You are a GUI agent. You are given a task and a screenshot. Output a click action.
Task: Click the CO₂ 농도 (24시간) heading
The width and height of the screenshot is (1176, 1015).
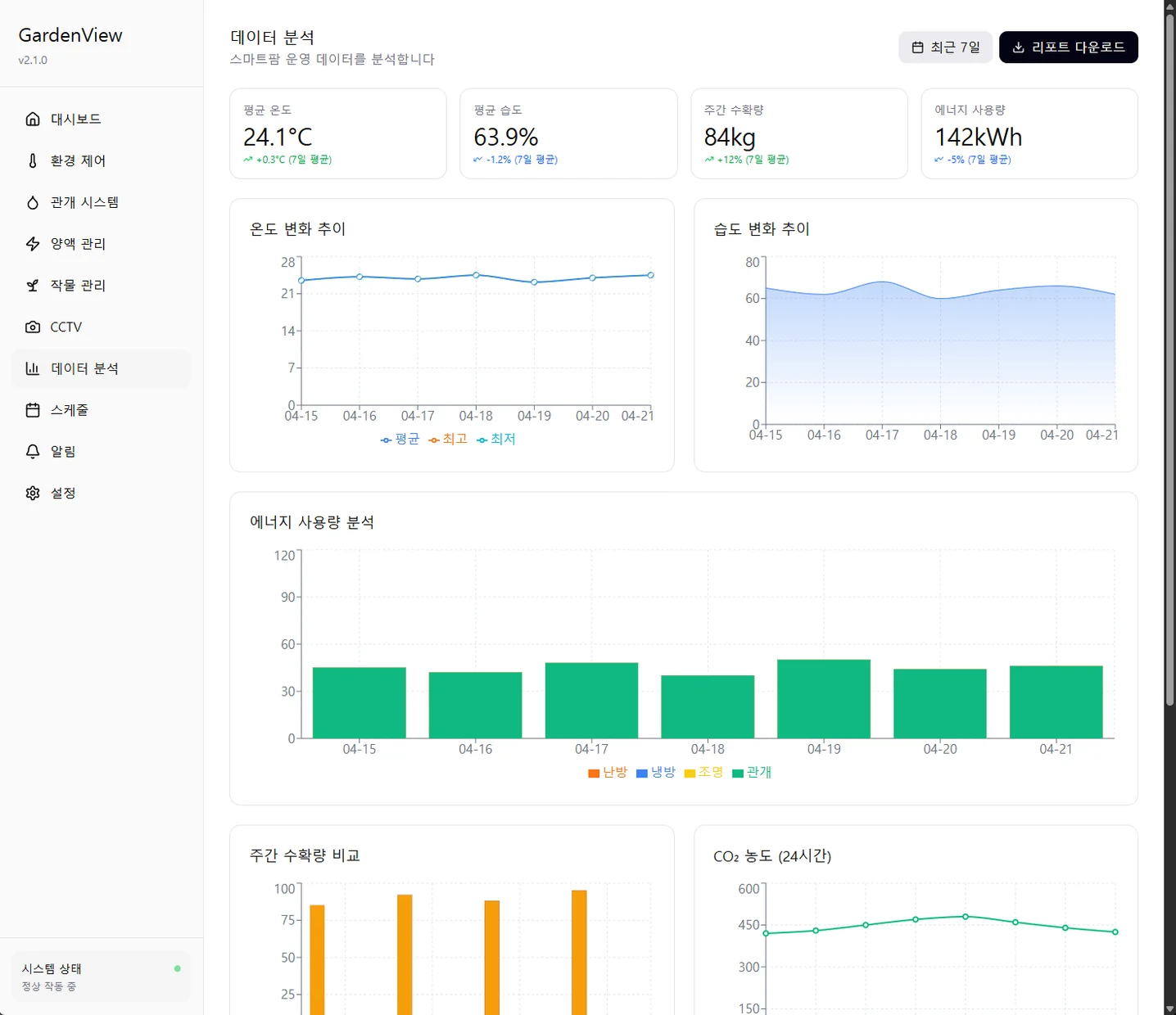pos(772,856)
